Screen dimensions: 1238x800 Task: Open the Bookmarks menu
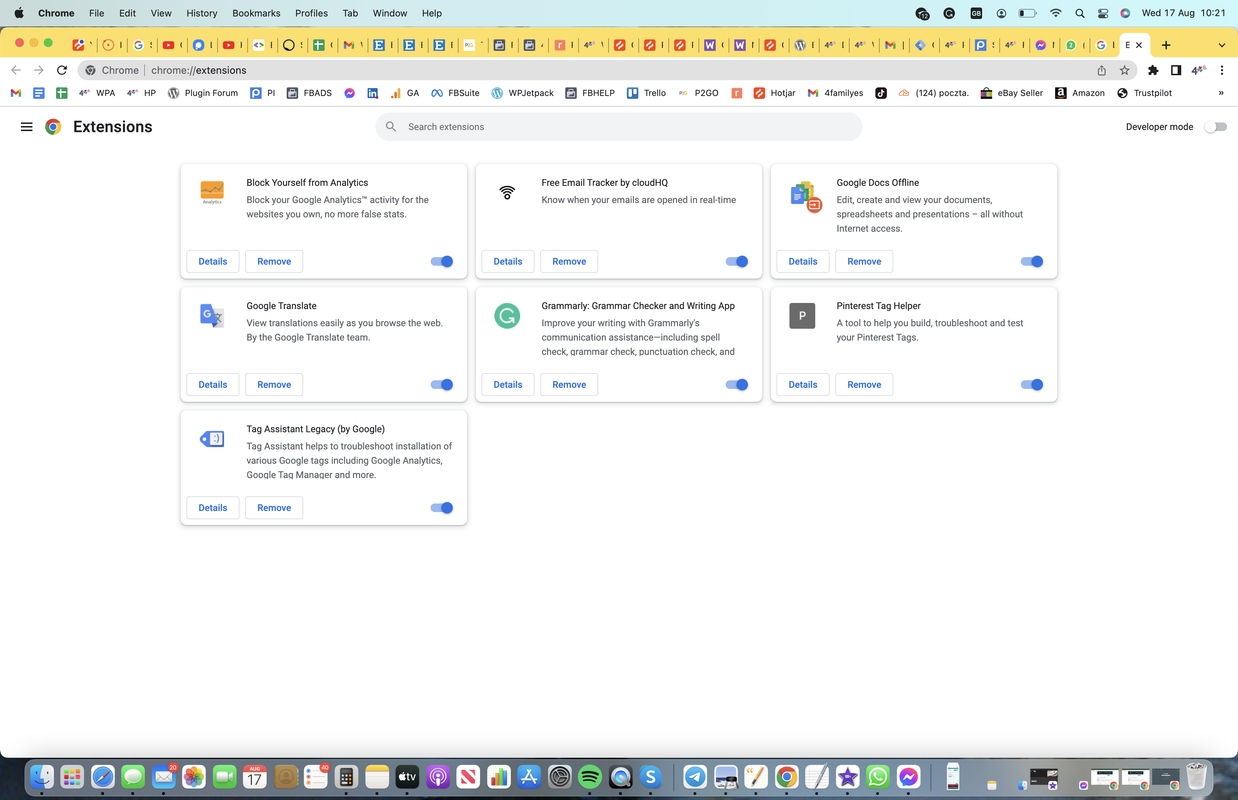[x=256, y=13]
